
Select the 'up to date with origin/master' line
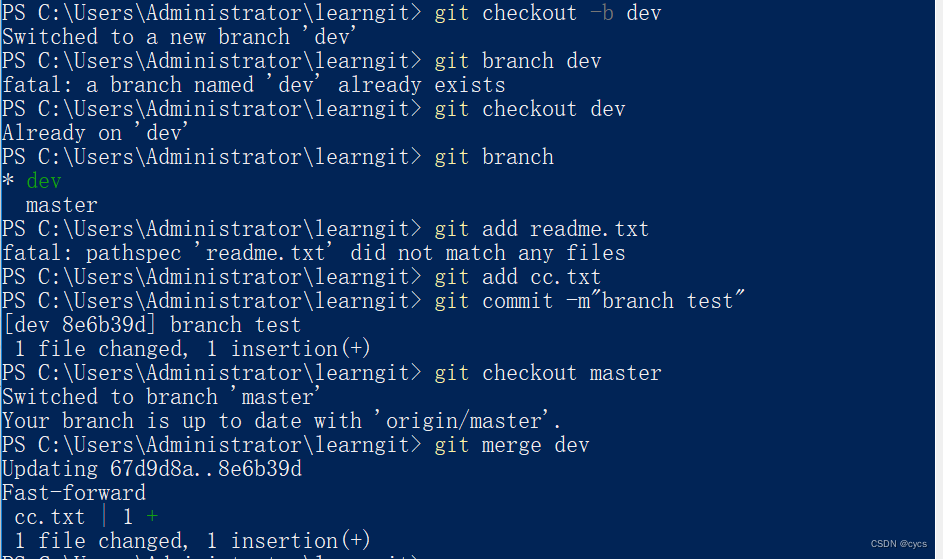pyautogui.click(x=282, y=421)
